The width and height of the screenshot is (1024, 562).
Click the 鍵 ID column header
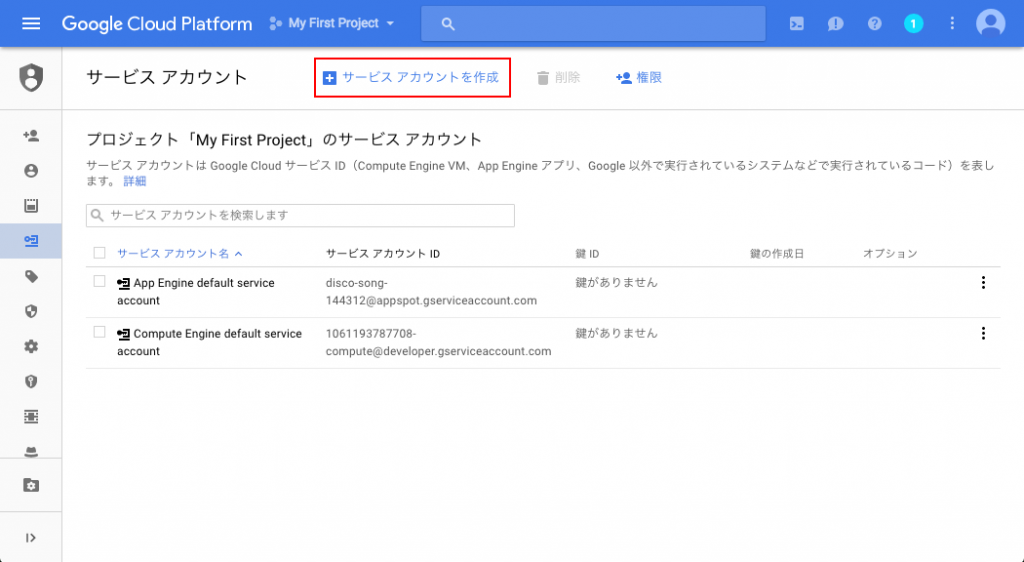(587, 254)
